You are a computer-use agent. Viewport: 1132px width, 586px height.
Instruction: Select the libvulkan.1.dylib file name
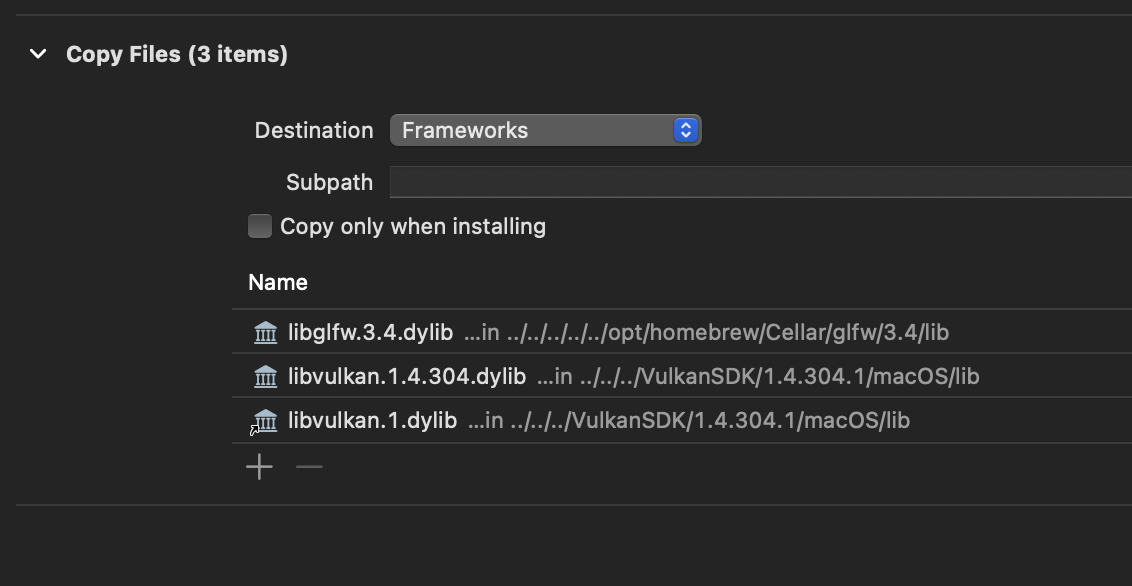pyautogui.click(x=372, y=420)
